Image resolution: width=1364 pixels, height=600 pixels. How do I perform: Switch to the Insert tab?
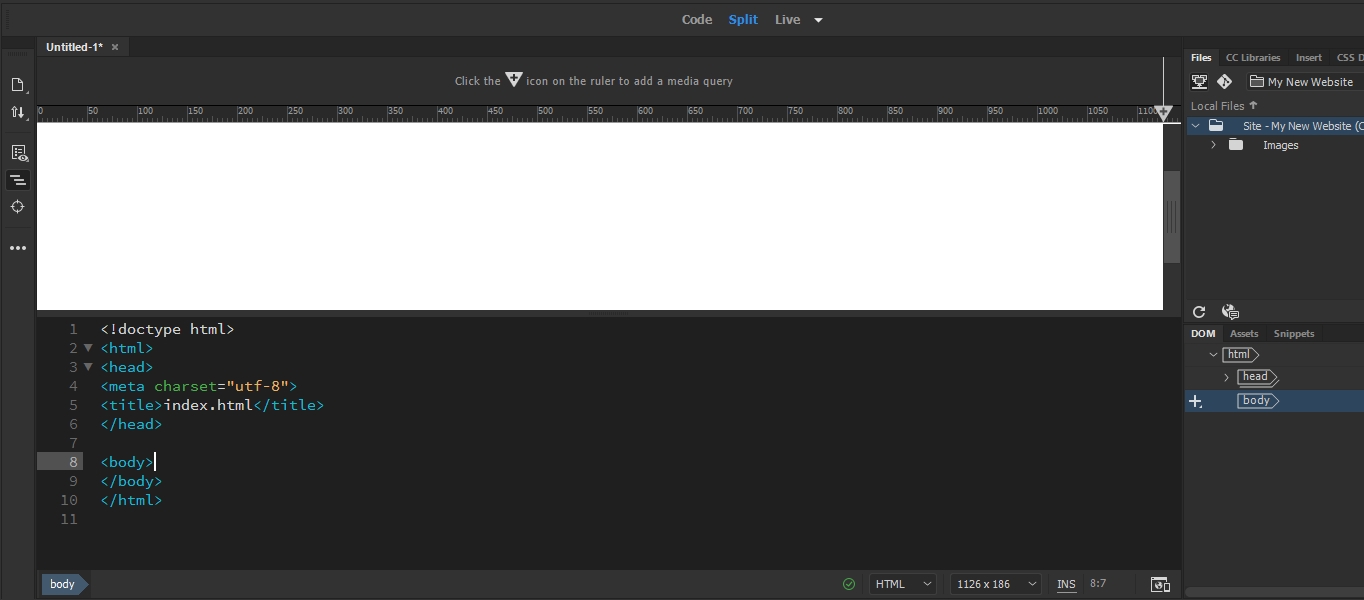tap(1308, 57)
